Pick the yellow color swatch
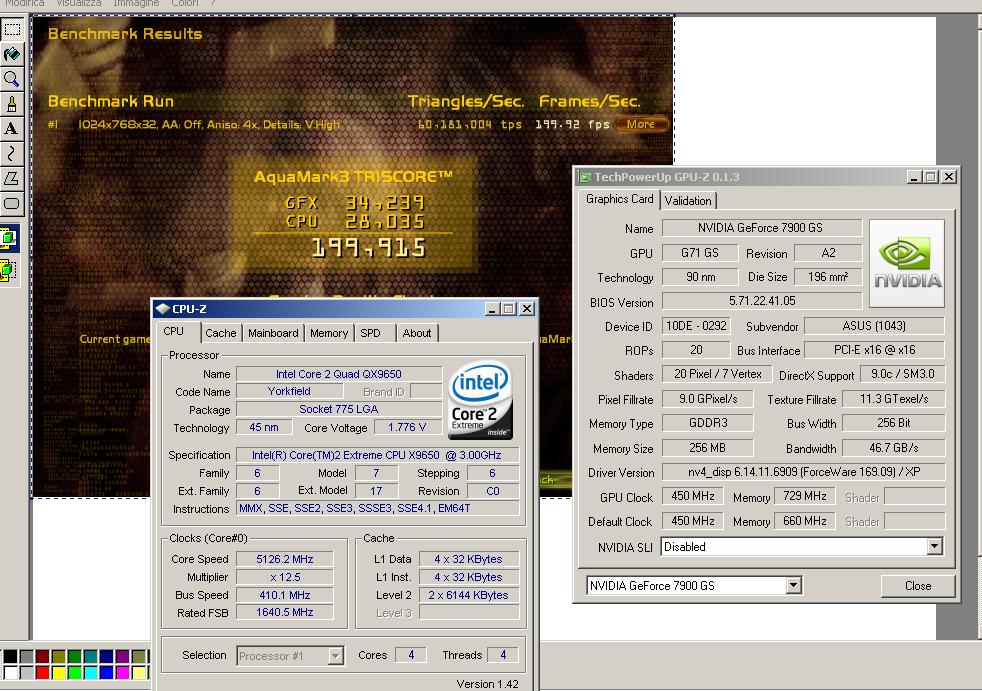The width and height of the screenshot is (982, 691). coord(59,673)
